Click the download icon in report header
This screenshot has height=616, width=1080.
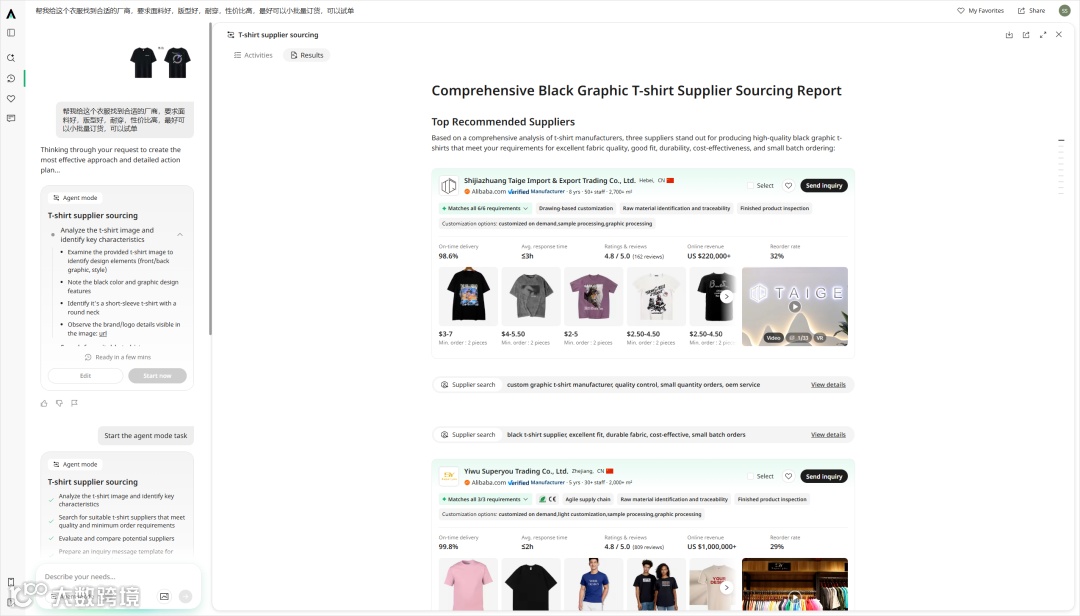[x=1009, y=34]
